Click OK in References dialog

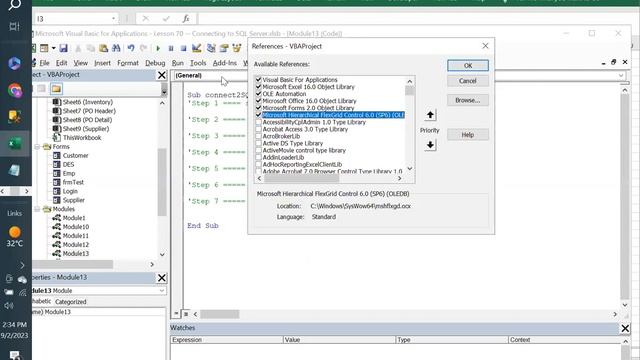coord(468,65)
